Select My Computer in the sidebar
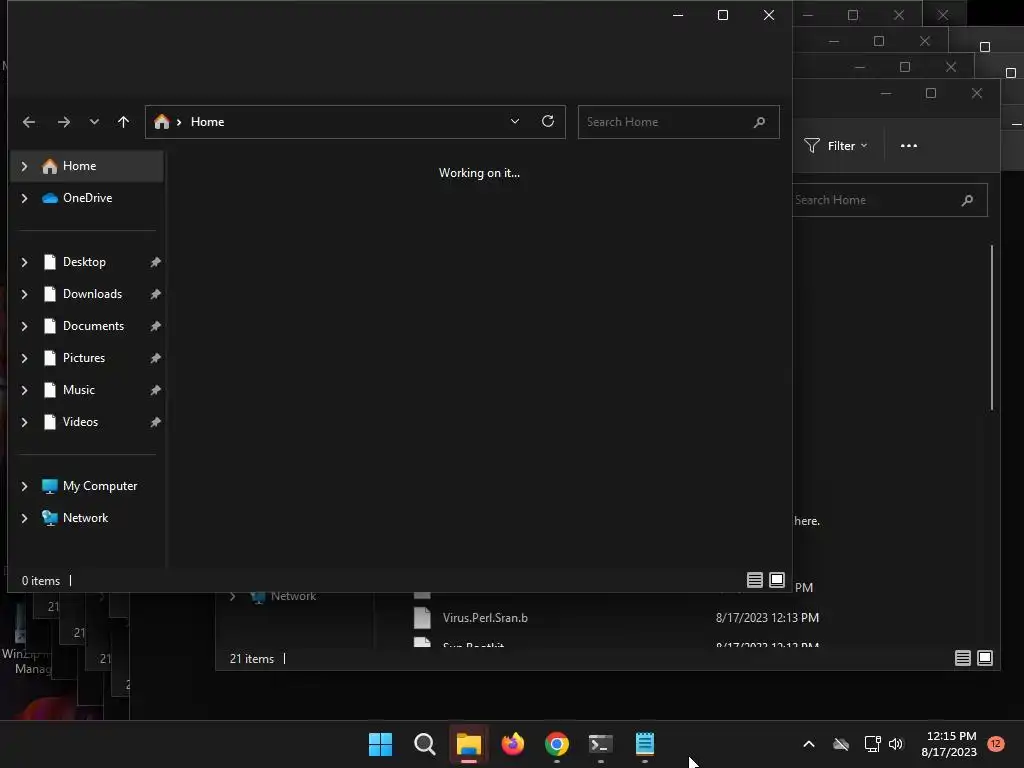The width and height of the screenshot is (1024, 768). (x=99, y=486)
